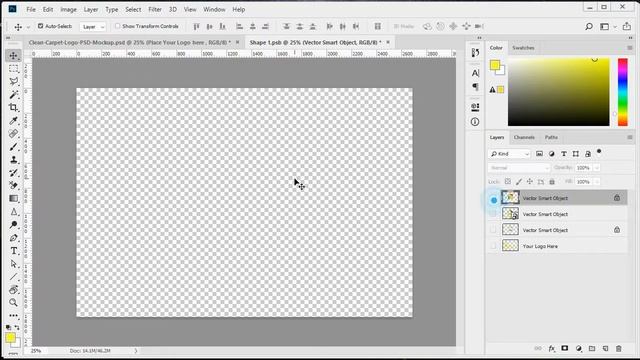640x360 pixels.
Task: Choose the Eyedropper tool
Action: (13, 121)
